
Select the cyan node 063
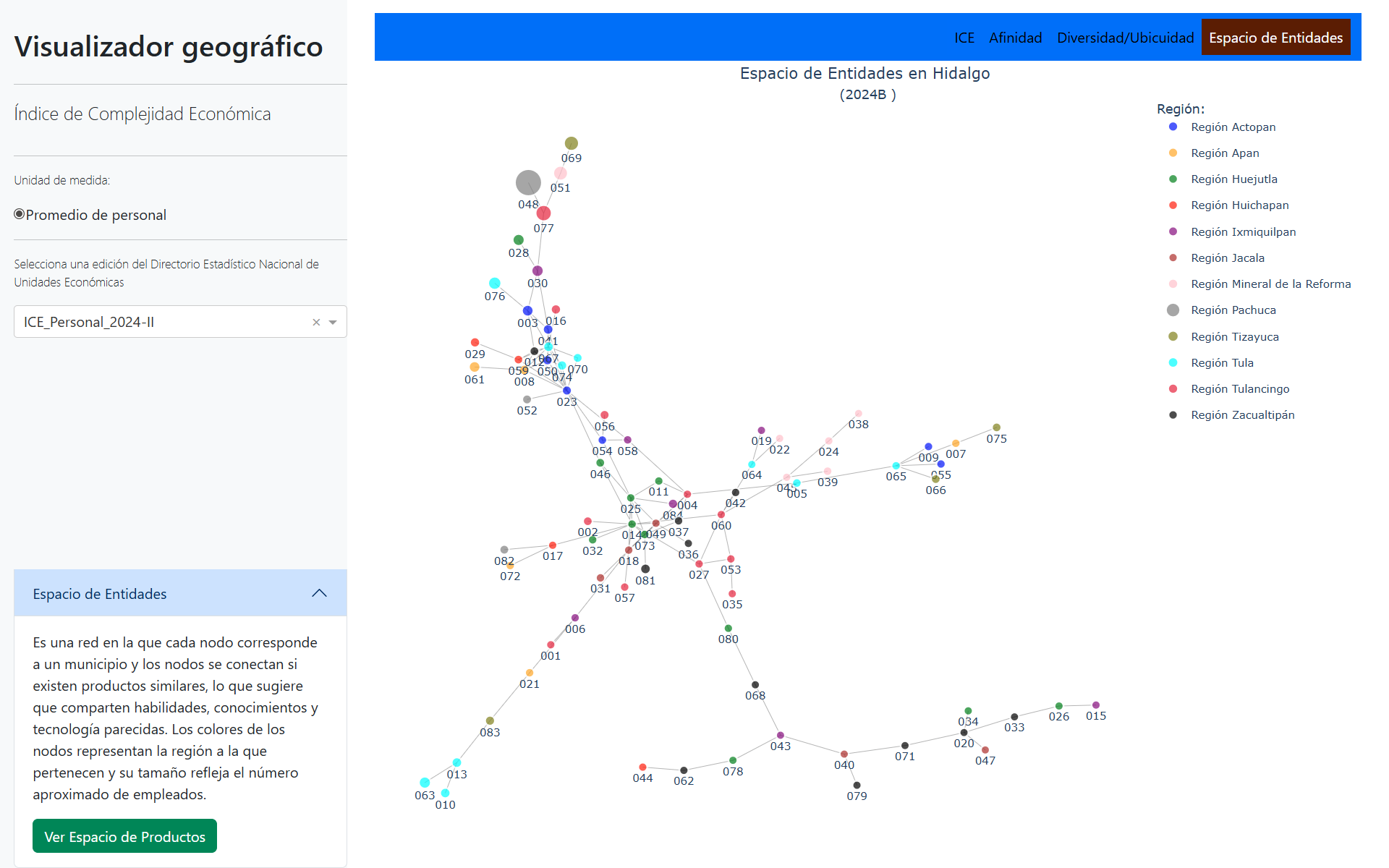coord(425,783)
